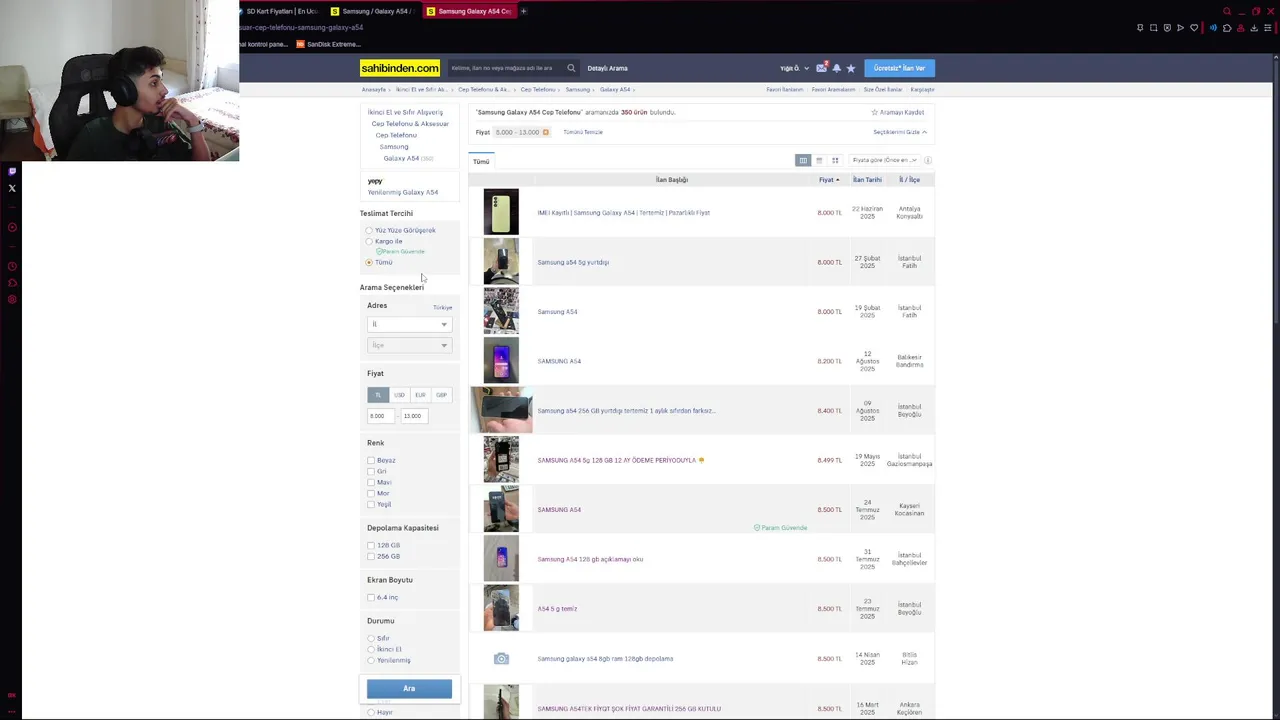Select the TL currency tab

378,395
